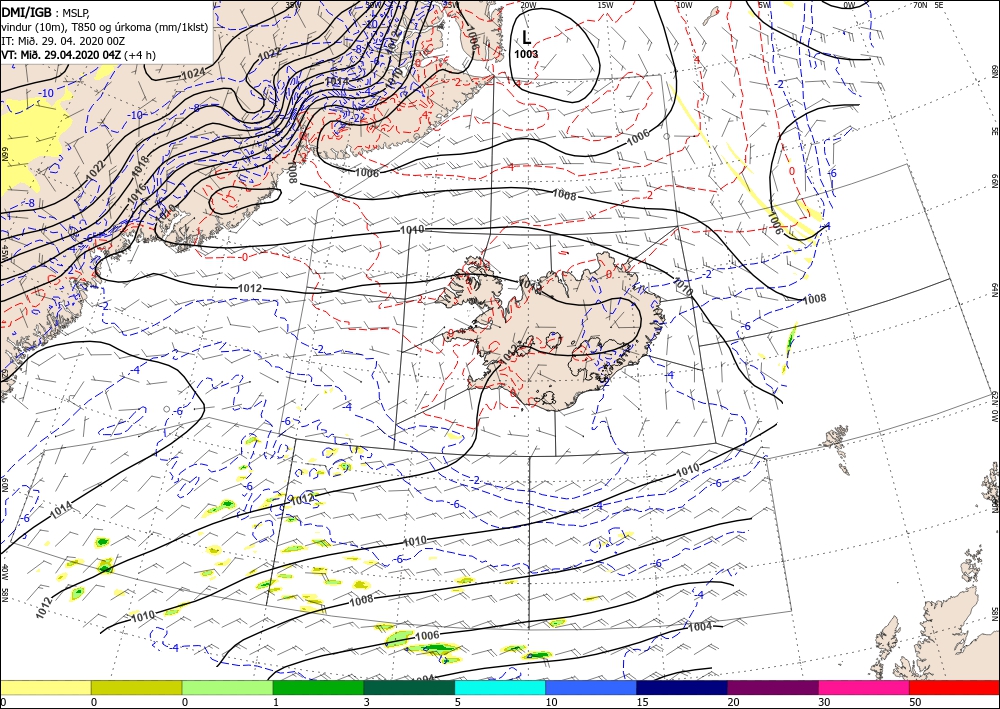Click the Faroe Islands on the map
The width and height of the screenshot is (1000, 709).
837,448
